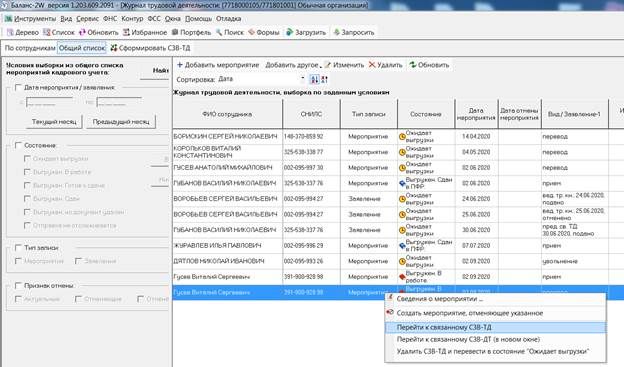Sort descending with the second sort icon
624x367 pixels.
click(x=324, y=80)
